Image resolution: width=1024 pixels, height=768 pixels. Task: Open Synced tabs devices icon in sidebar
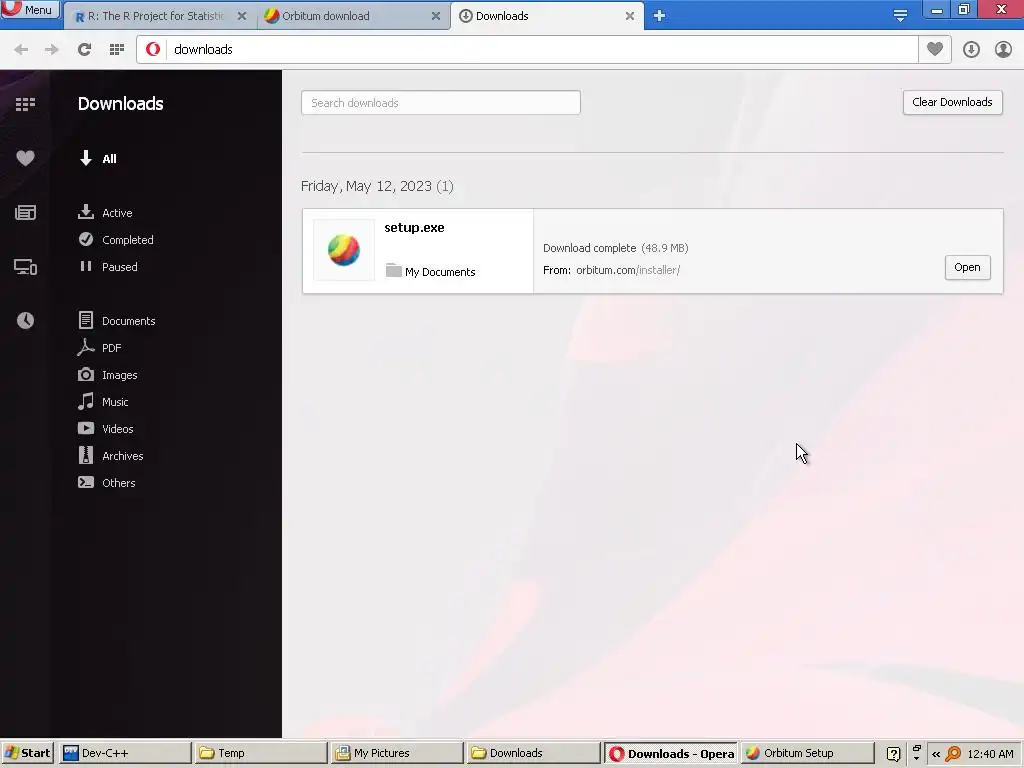click(x=25, y=266)
